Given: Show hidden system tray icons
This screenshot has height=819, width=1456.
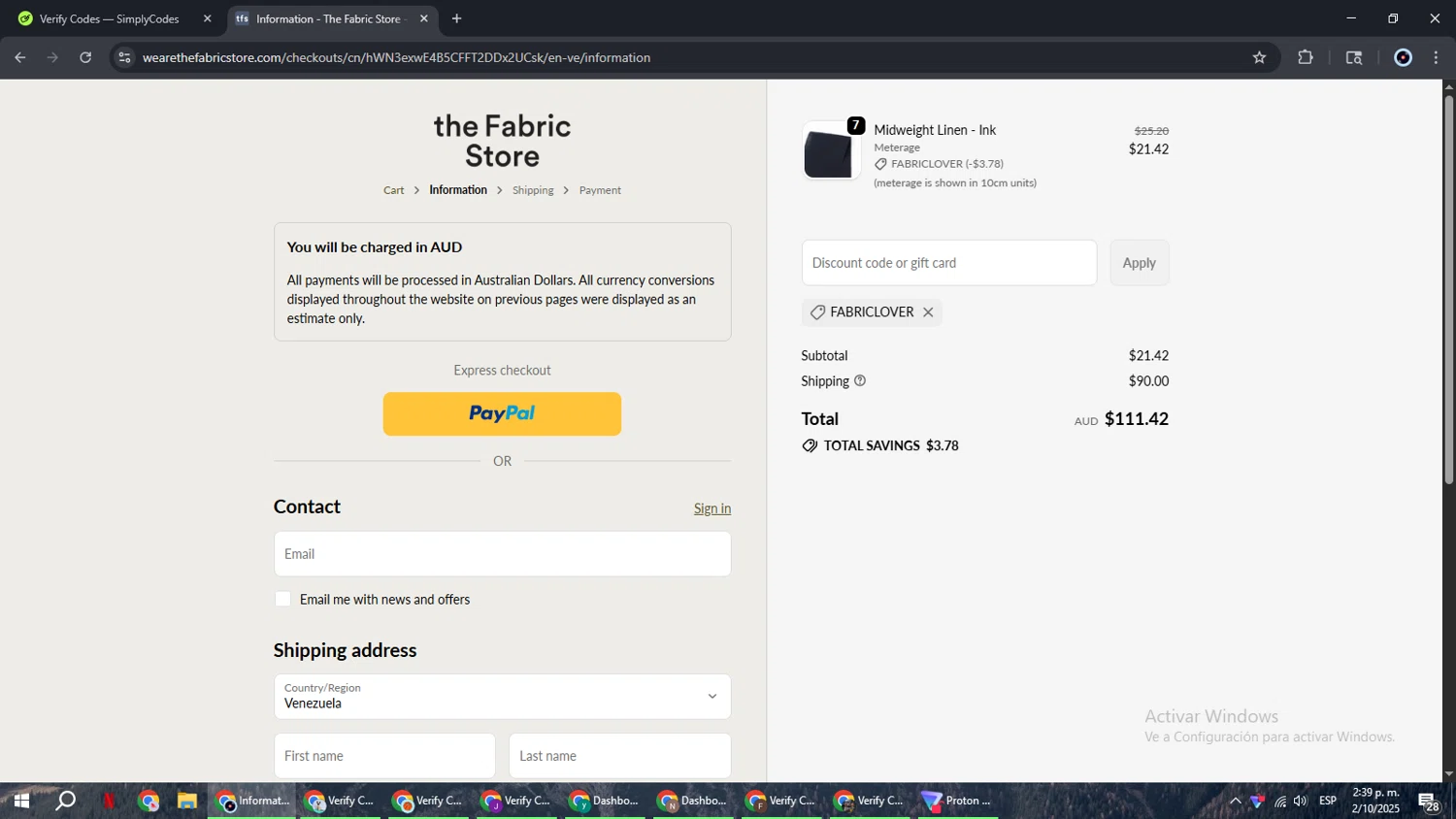Looking at the screenshot, I should (1235, 801).
